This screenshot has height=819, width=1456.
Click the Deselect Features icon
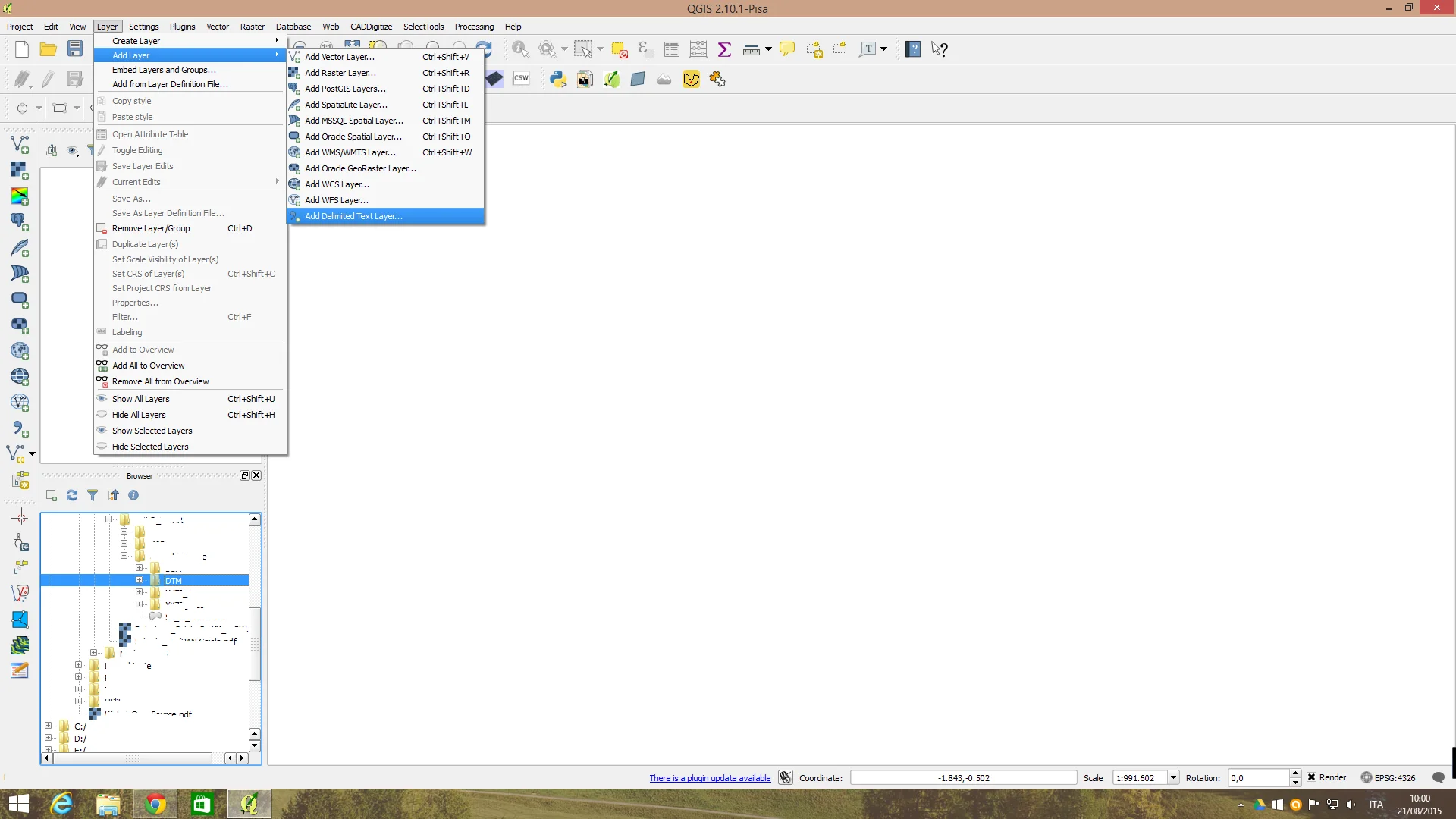620,49
